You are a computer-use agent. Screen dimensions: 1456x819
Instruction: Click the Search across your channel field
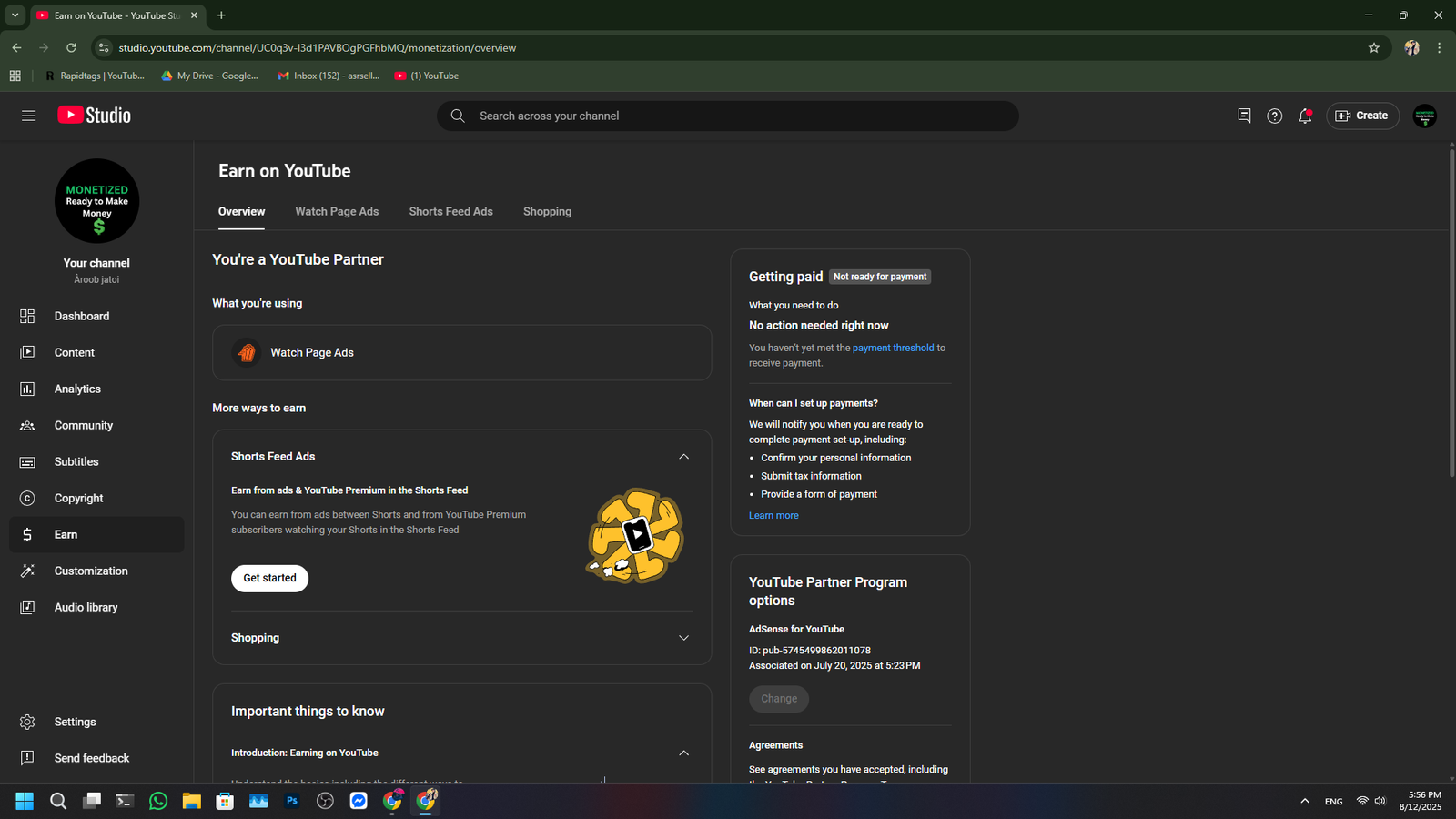[728, 116]
